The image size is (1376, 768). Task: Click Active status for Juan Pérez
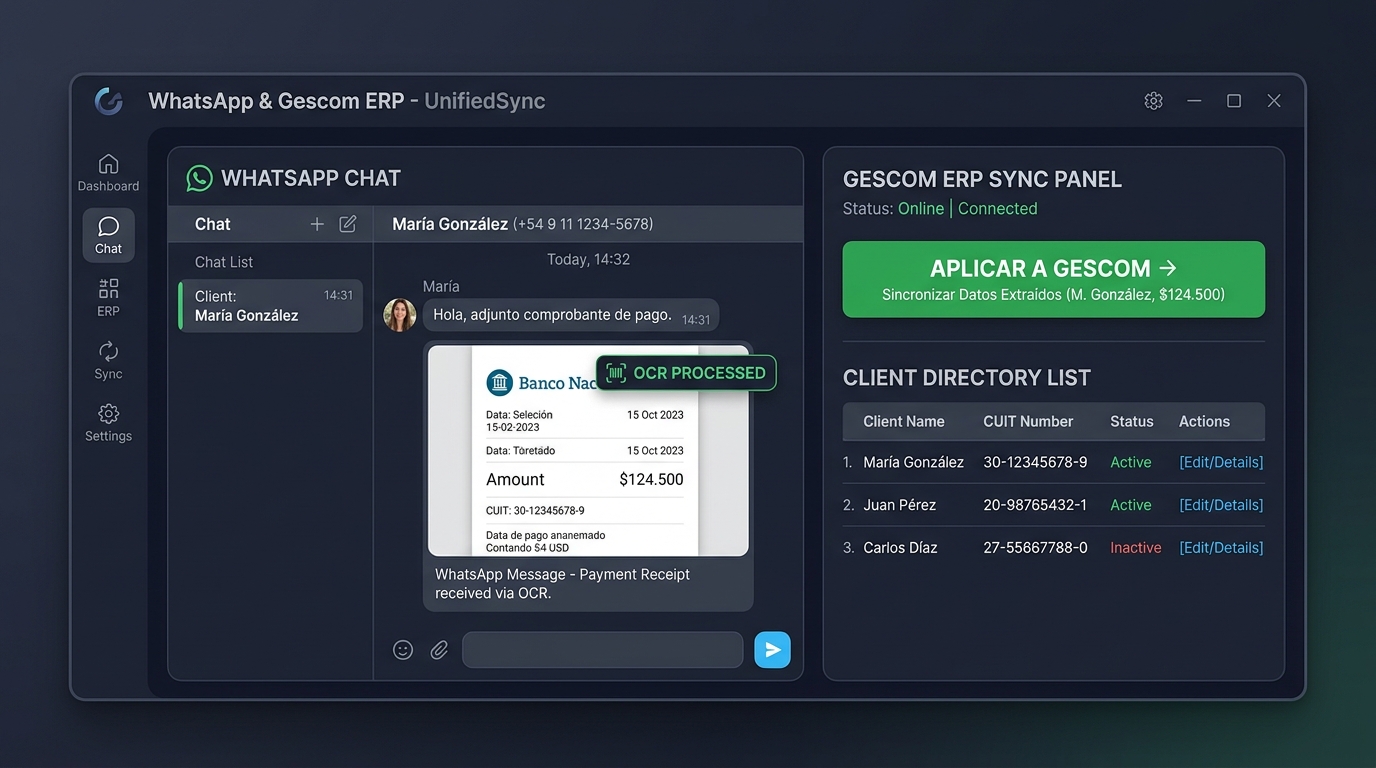1131,505
